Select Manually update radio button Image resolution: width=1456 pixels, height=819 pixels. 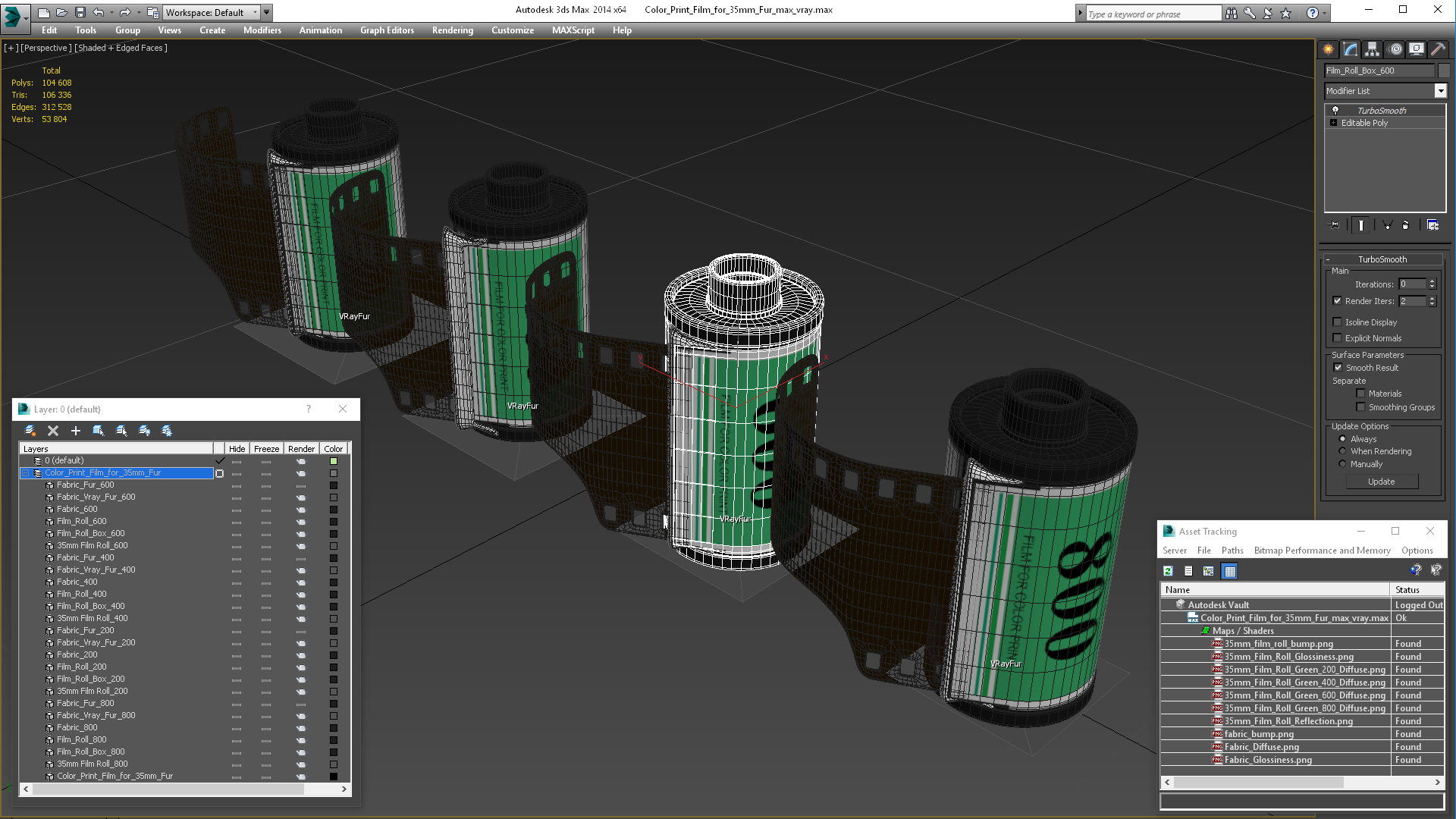pyautogui.click(x=1343, y=464)
